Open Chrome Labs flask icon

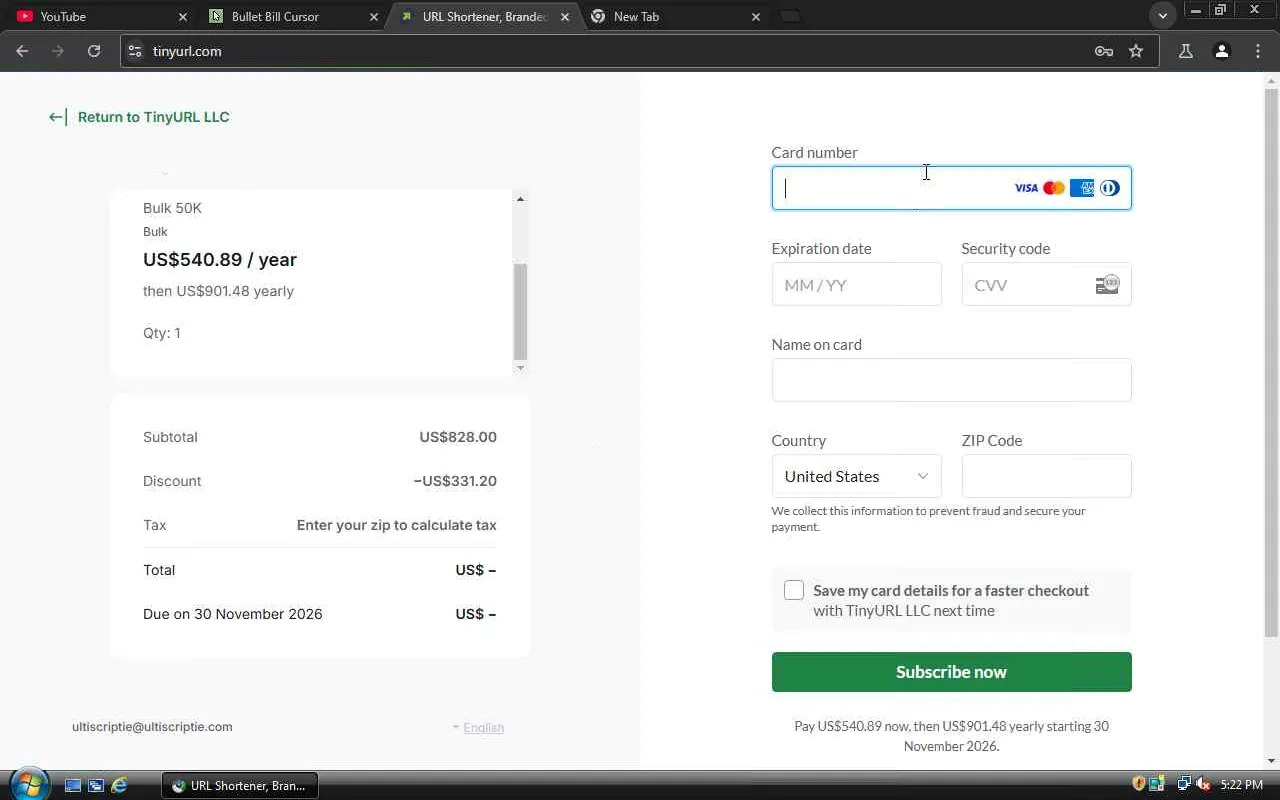pos(1186,51)
